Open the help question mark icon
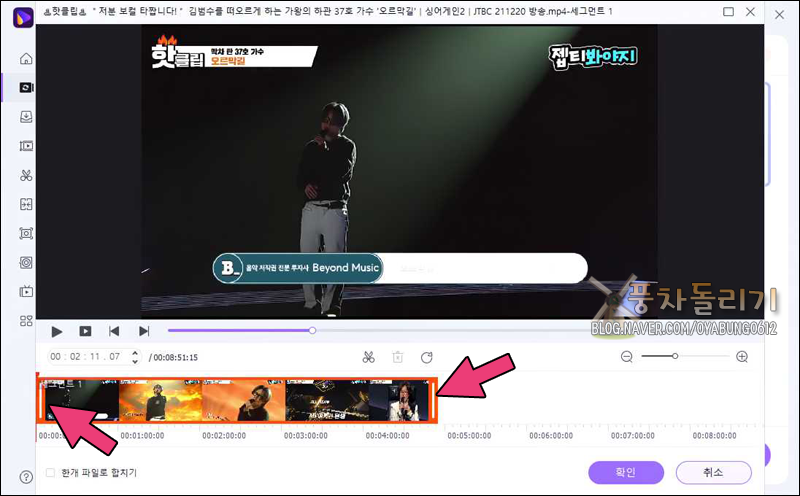The image size is (800, 496). 26,477
